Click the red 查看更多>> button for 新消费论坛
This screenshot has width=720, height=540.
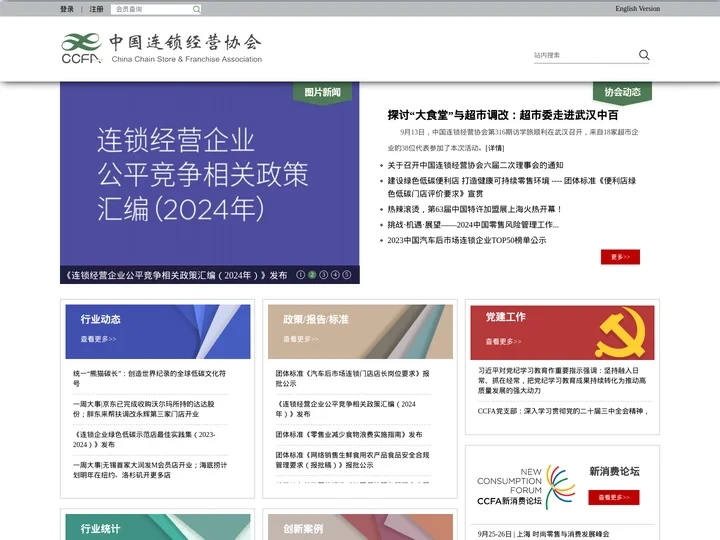(x=614, y=497)
